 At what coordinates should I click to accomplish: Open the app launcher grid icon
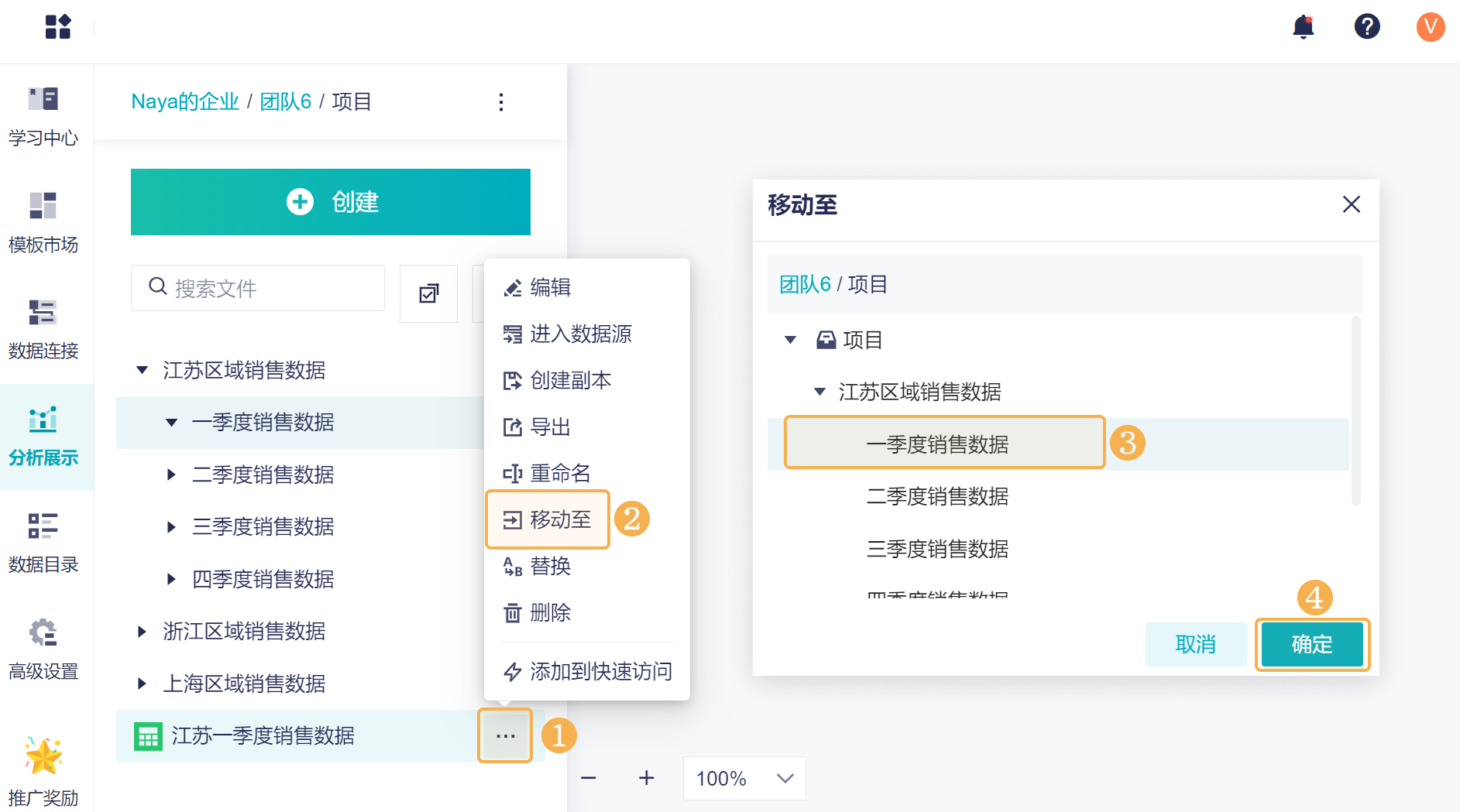pyautogui.click(x=58, y=27)
